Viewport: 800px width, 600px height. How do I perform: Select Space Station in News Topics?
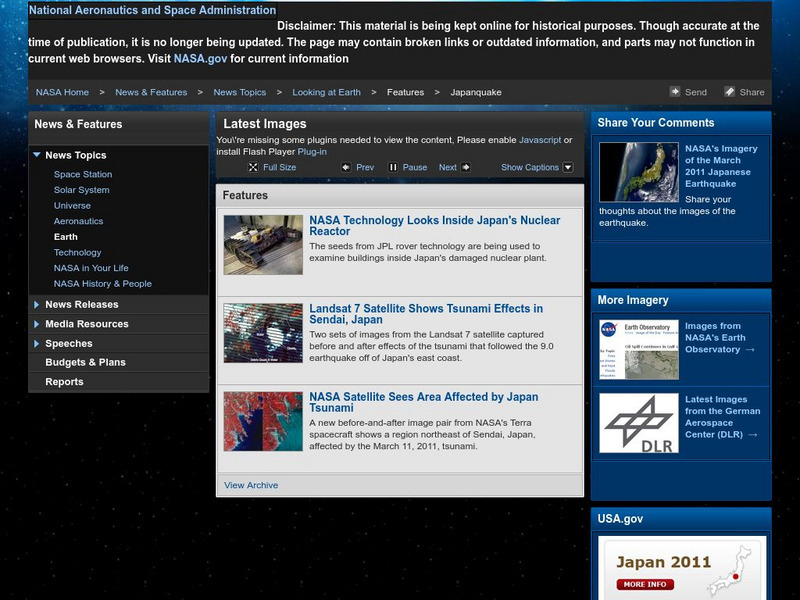(83, 174)
